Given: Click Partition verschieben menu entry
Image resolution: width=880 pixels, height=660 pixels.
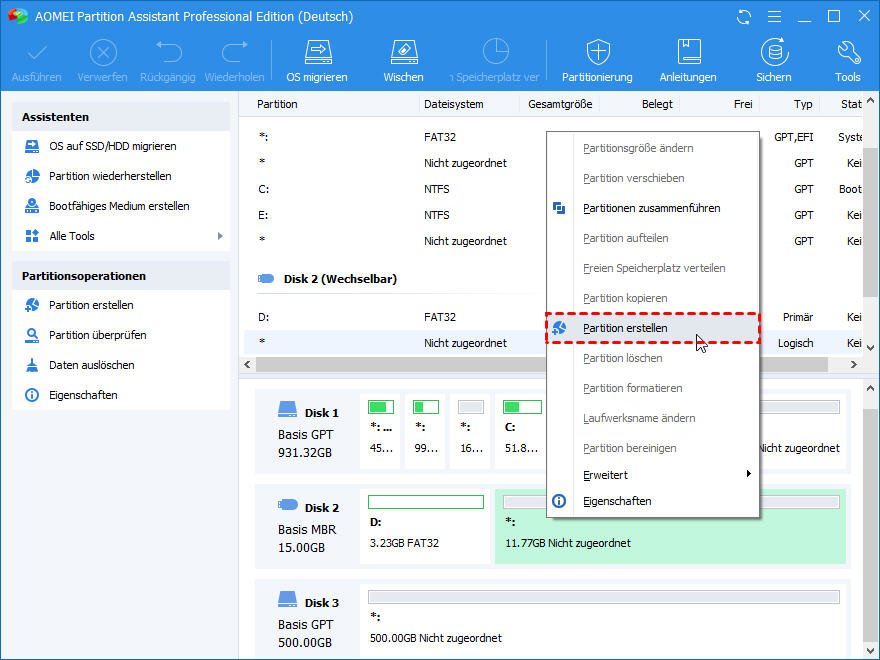Looking at the screenshot, I should click(x=653, y=178).
